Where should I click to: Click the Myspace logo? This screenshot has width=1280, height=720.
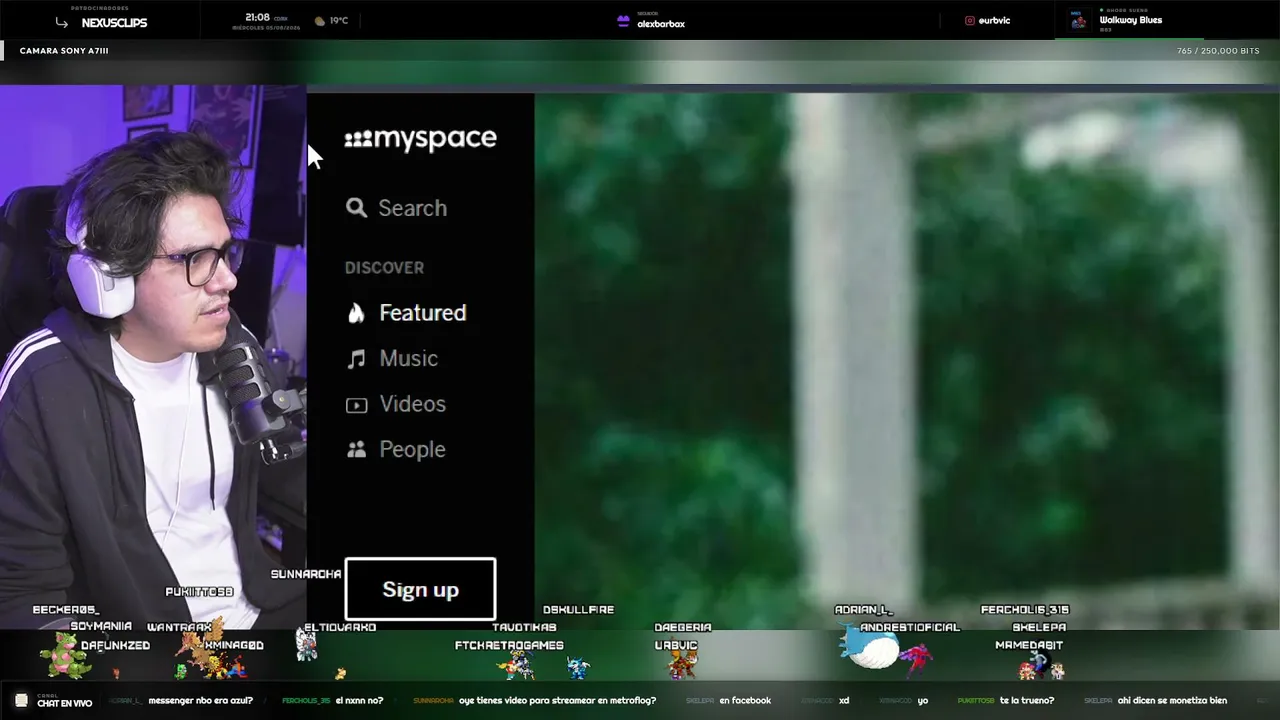[x=420, y=139]
